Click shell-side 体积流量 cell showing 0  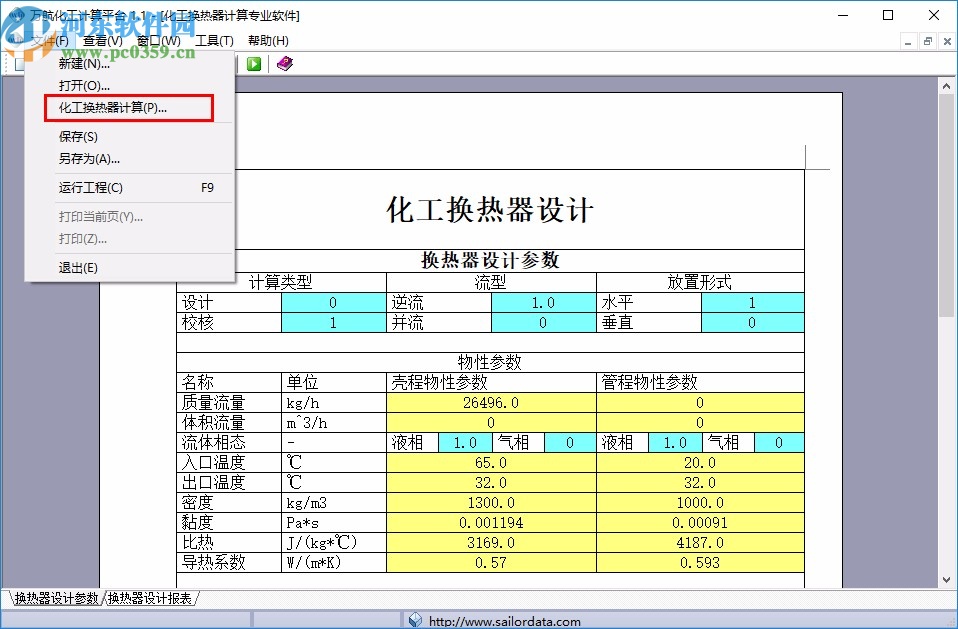pyautogui.click(x=491, y=423)
